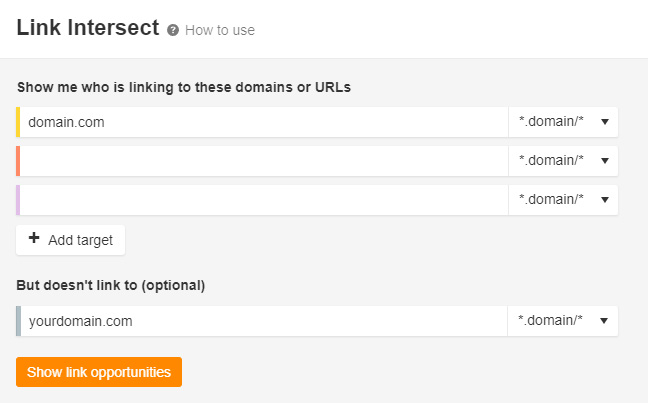Click gray-blue marker beside yourdomain.com
Image resolution: width=648 pixels, height=403 pixels.
[18, 321]
